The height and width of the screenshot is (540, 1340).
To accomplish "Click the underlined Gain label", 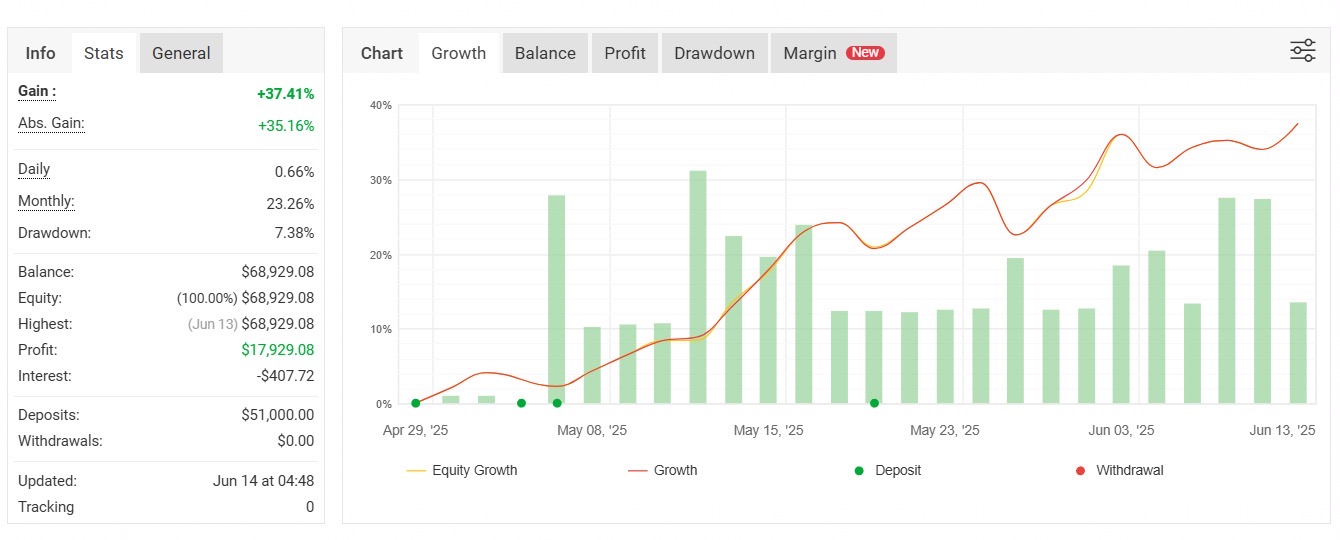I will (x=37, y=92).
